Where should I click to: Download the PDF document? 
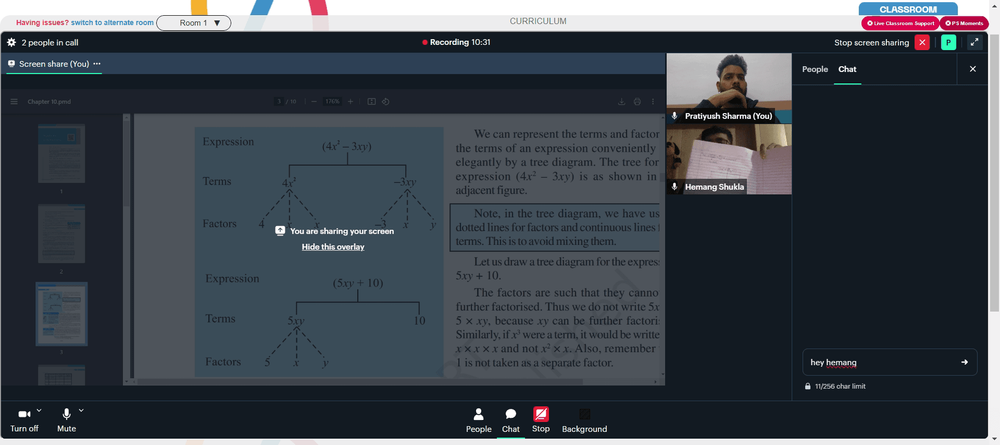tap(621, 101)
